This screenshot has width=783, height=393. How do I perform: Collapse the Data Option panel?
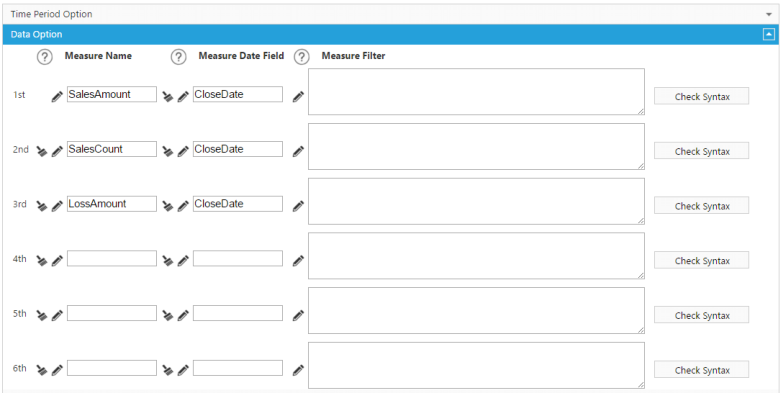(x=769, y=34)
